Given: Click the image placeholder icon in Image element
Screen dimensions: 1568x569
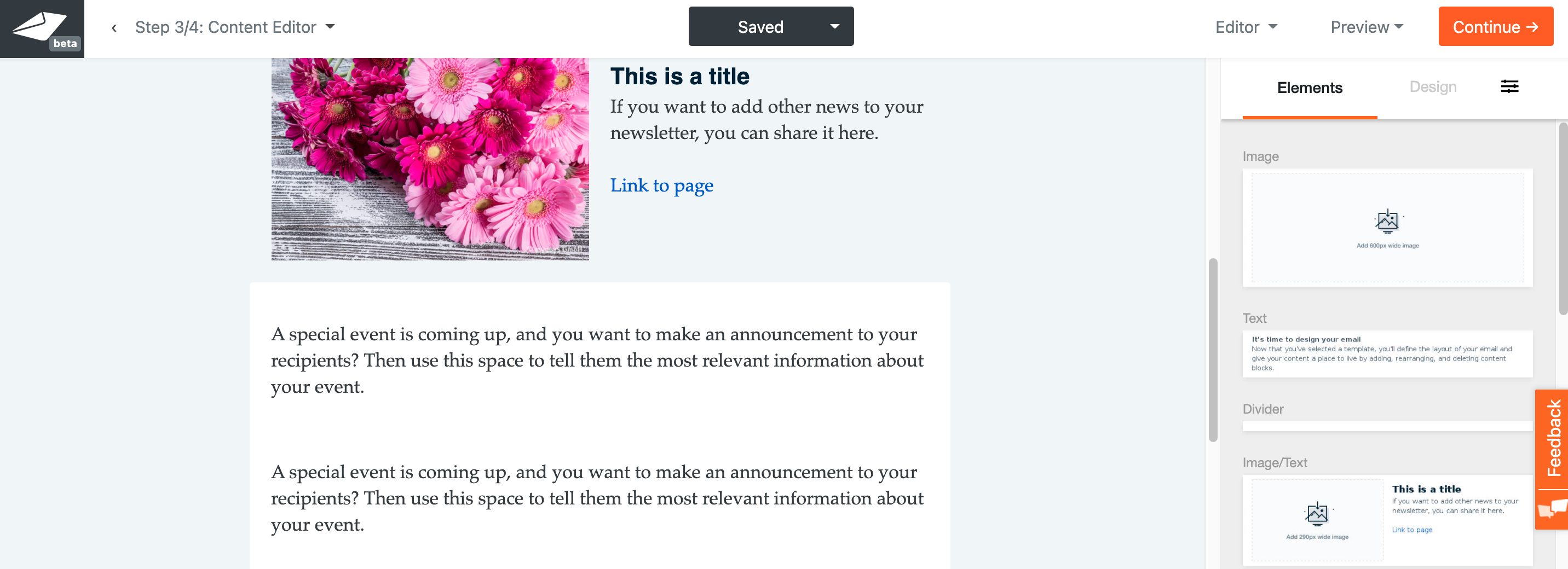Looking at the screenshot, I should click(1387, 222).
